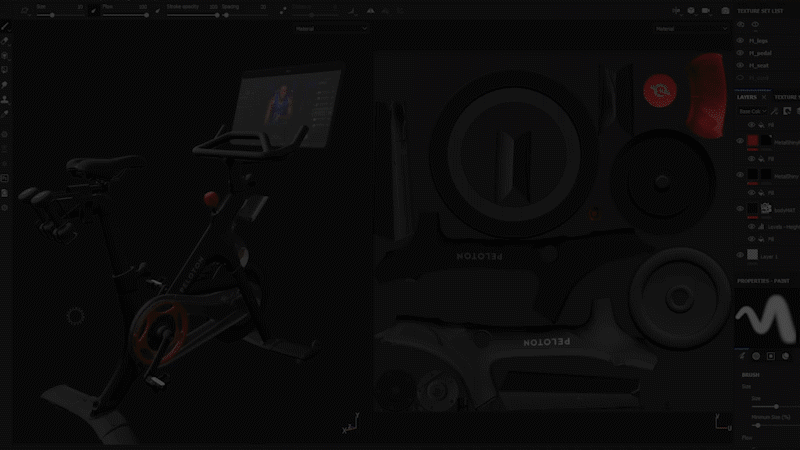The height and width of the screenshot is (450, 800).
Task: Switch to the Layers tab
Action: coord(746,97)
